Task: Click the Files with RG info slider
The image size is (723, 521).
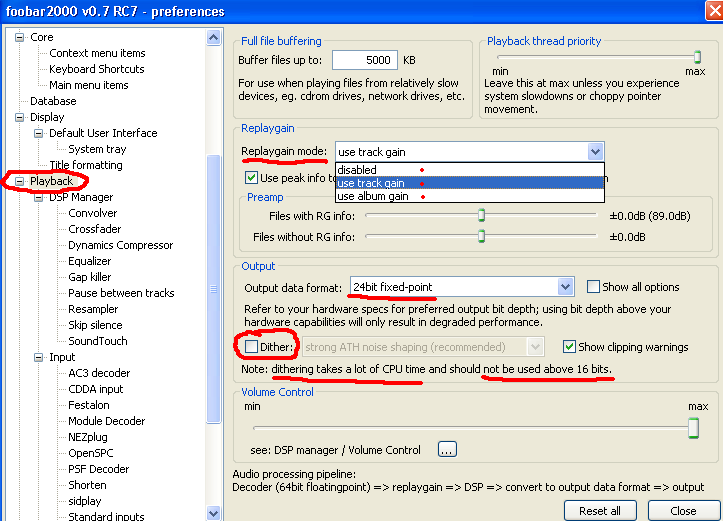Action: click(x=481, y=215)
